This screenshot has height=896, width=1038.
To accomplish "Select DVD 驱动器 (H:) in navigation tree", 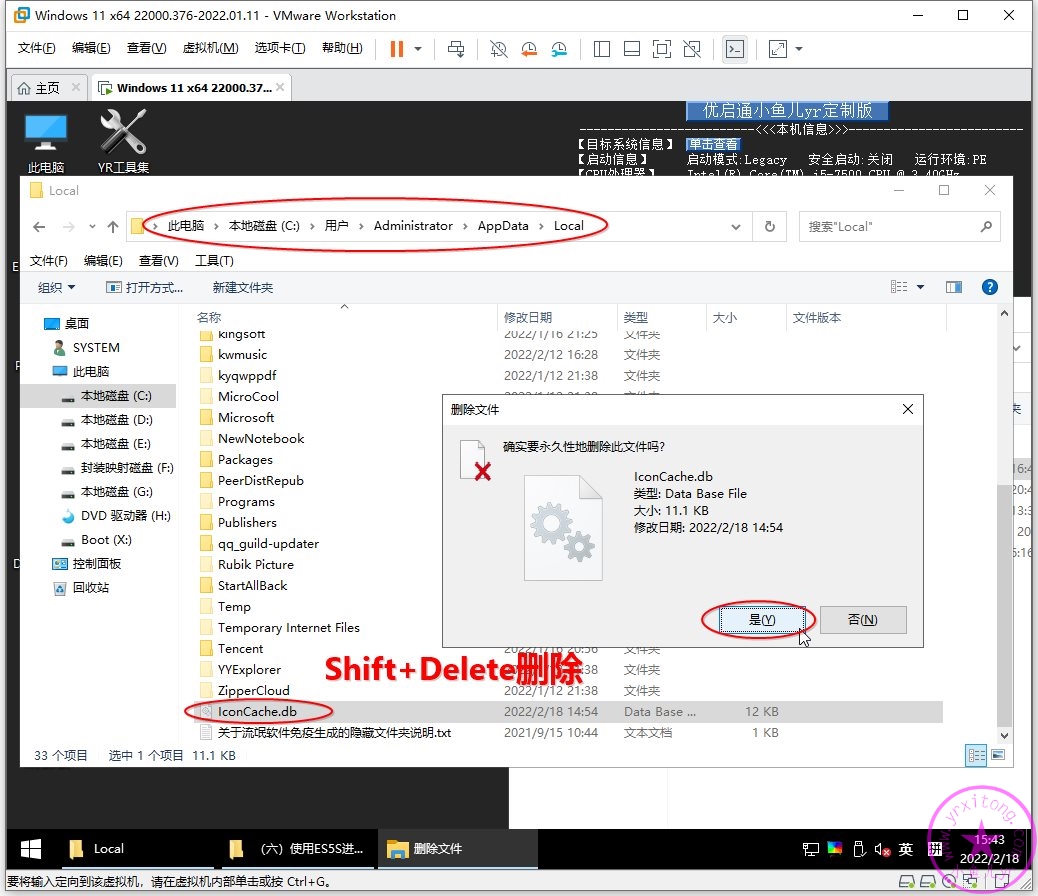I will coord(115,516).
